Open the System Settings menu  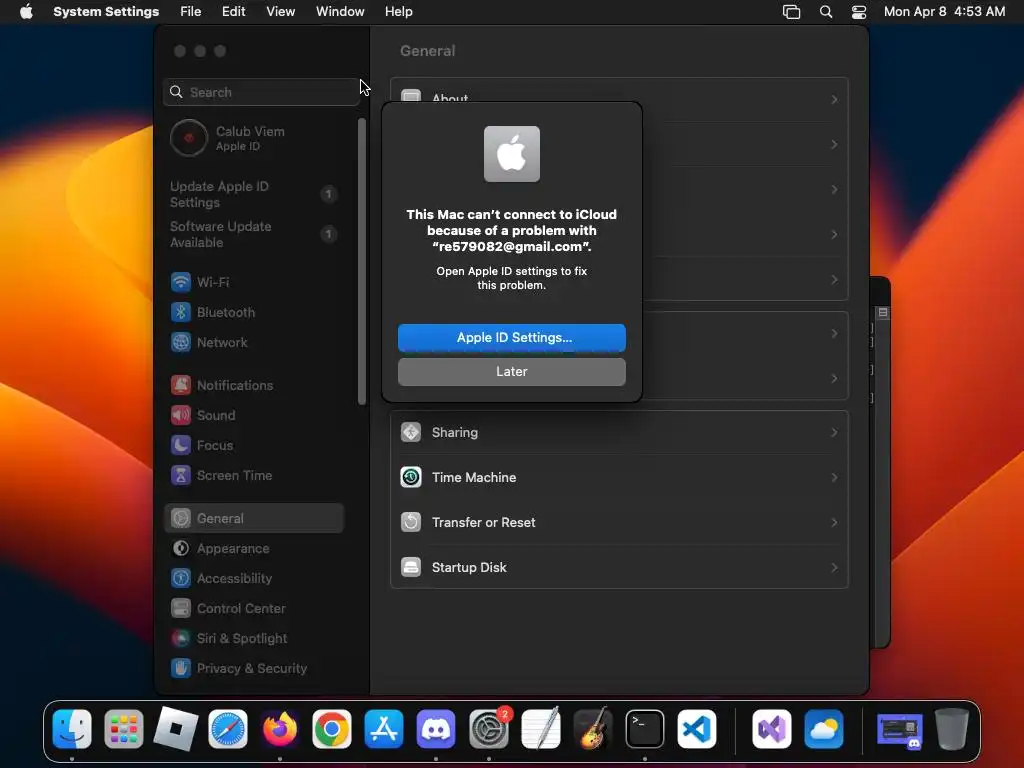coord(106,11)
